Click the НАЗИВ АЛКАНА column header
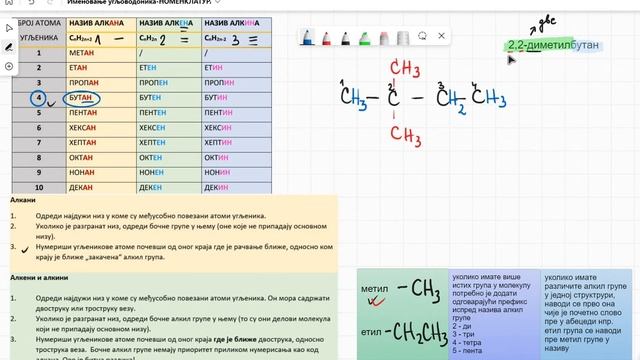This screenshot has height=360, width=640. tap(101, 24)
